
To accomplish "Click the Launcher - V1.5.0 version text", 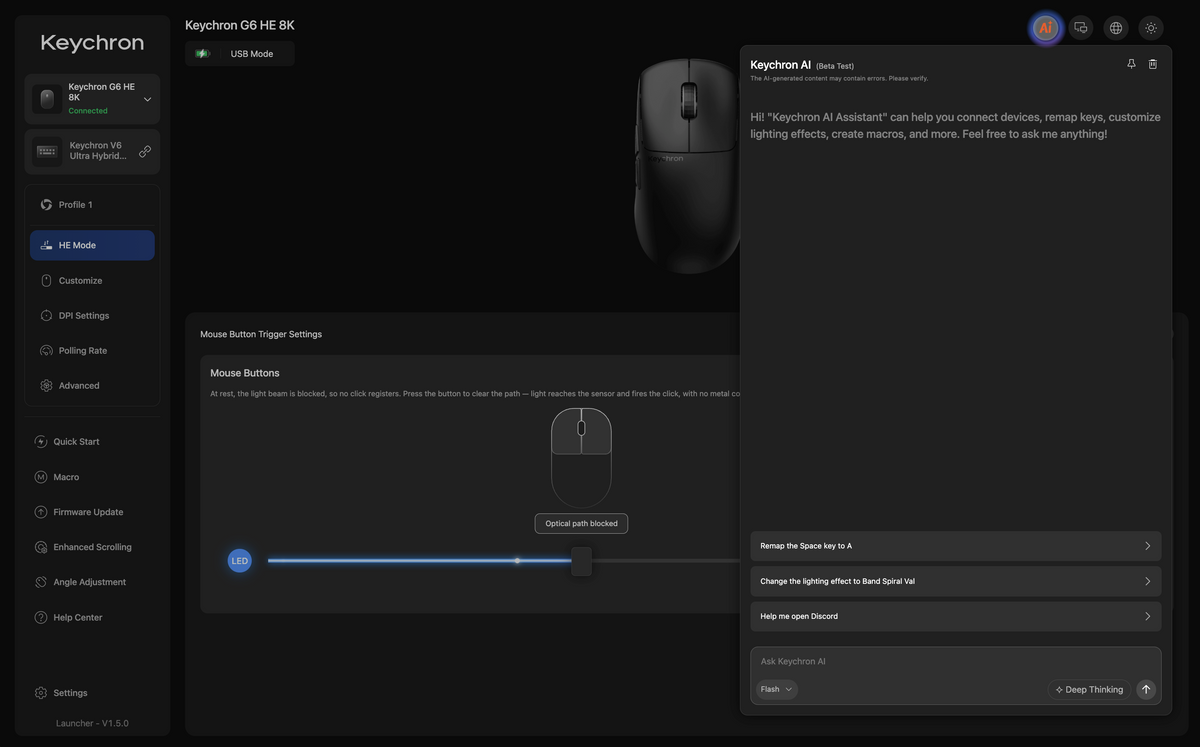I will [x=92, y=723].
